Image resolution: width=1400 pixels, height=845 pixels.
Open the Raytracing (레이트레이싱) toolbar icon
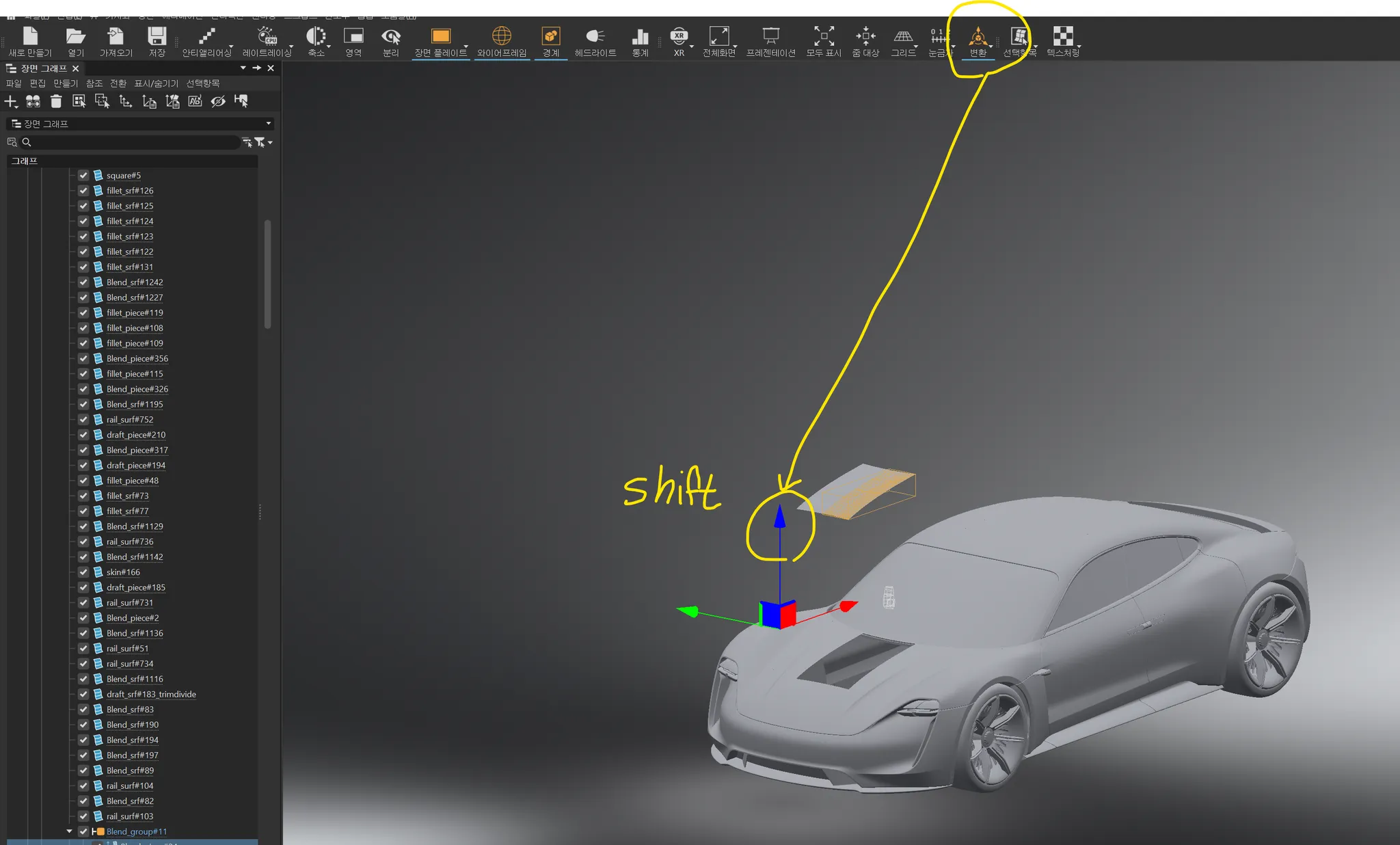pos(267,36)
